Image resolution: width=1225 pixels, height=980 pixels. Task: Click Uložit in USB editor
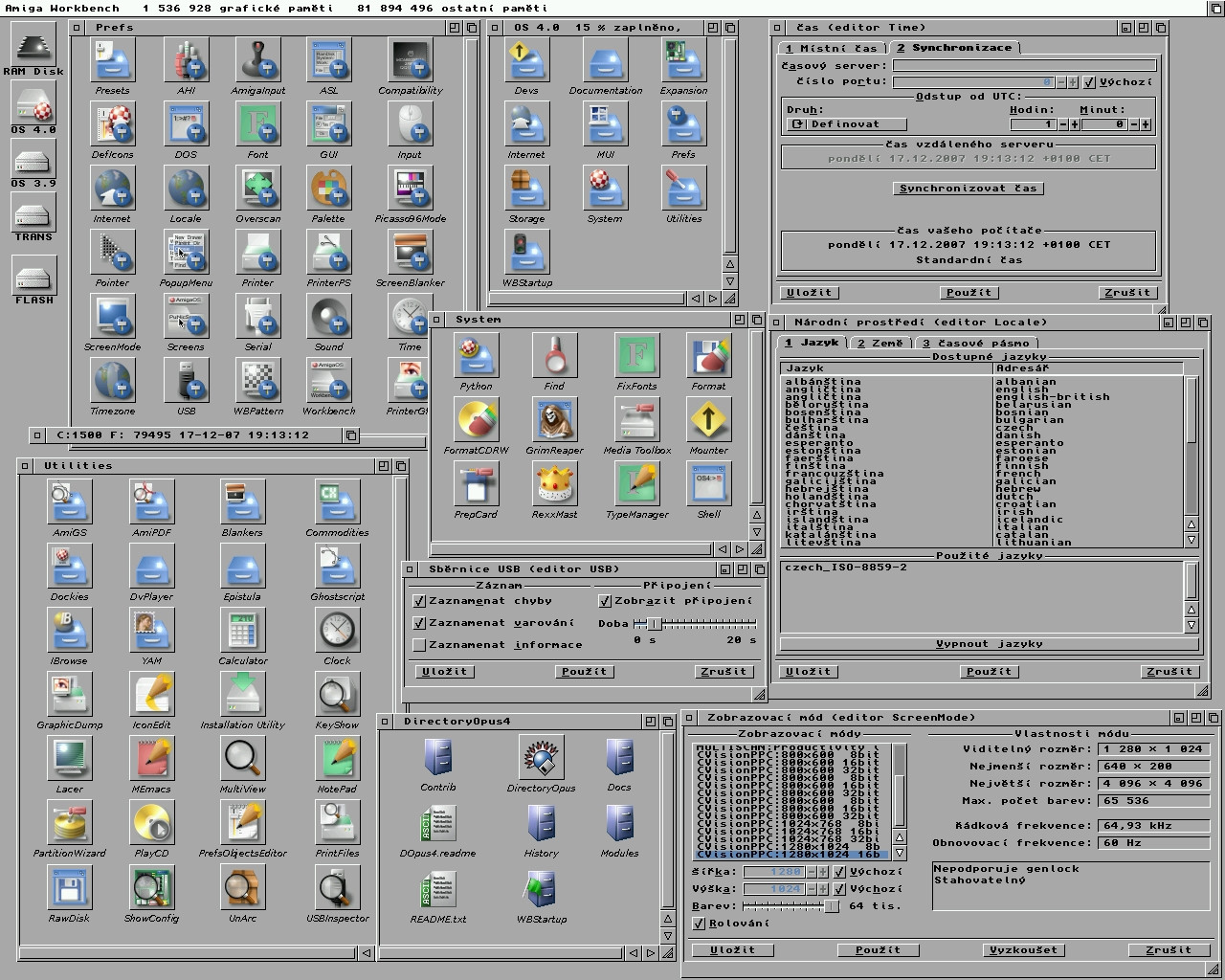[445, 672]
